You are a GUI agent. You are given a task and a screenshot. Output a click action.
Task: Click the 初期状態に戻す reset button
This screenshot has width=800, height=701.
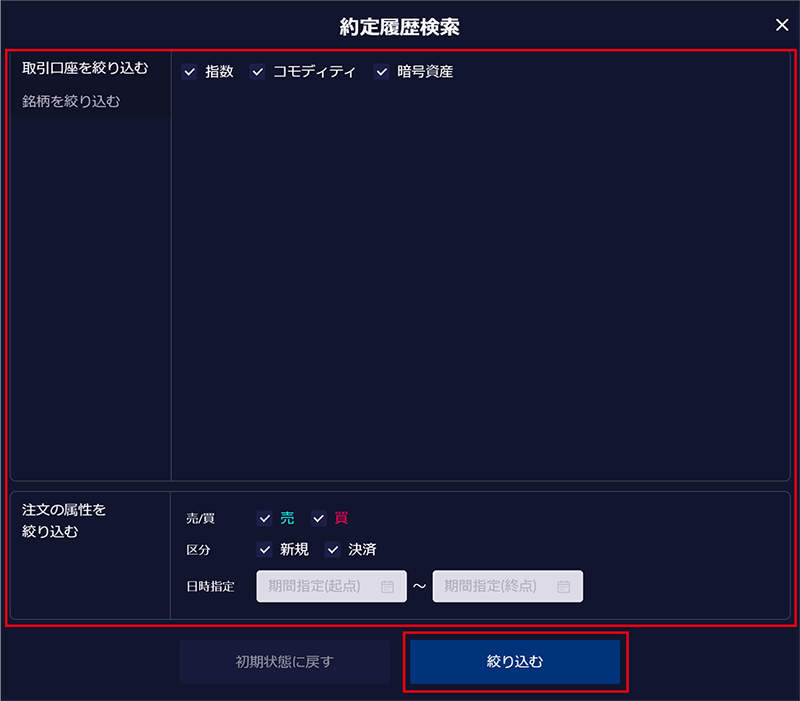pos(285,662)
